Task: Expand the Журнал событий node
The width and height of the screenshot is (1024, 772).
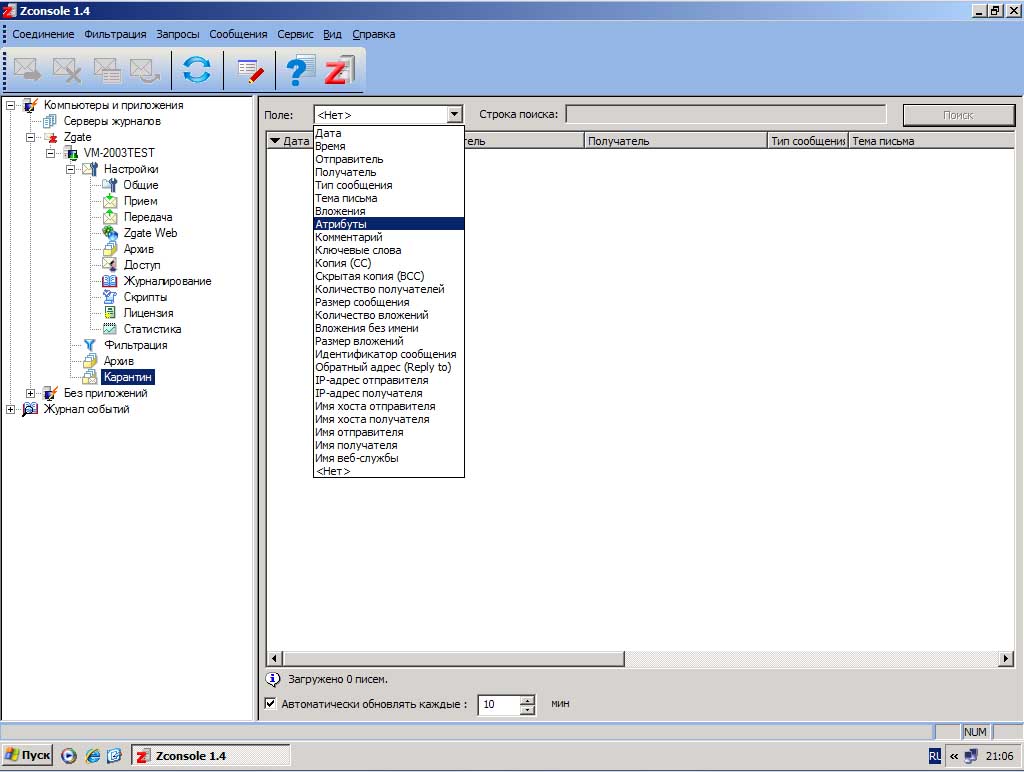Action: pyautogui.click(x=10, y=409)
